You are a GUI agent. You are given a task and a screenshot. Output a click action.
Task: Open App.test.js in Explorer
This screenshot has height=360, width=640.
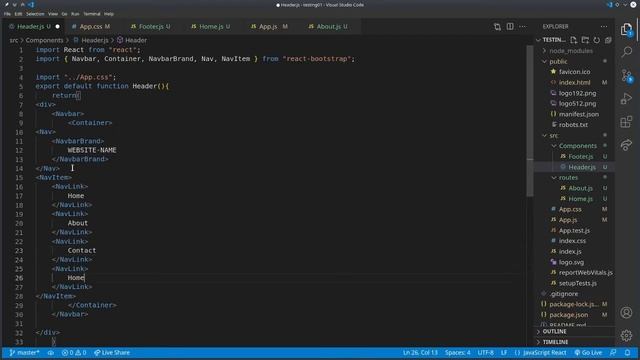point(574,231)
